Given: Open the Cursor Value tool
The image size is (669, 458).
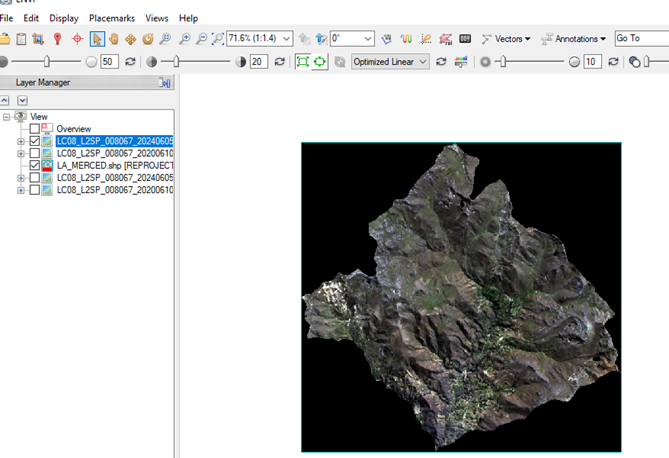Looking at the screenshot, I should point(387,39).
